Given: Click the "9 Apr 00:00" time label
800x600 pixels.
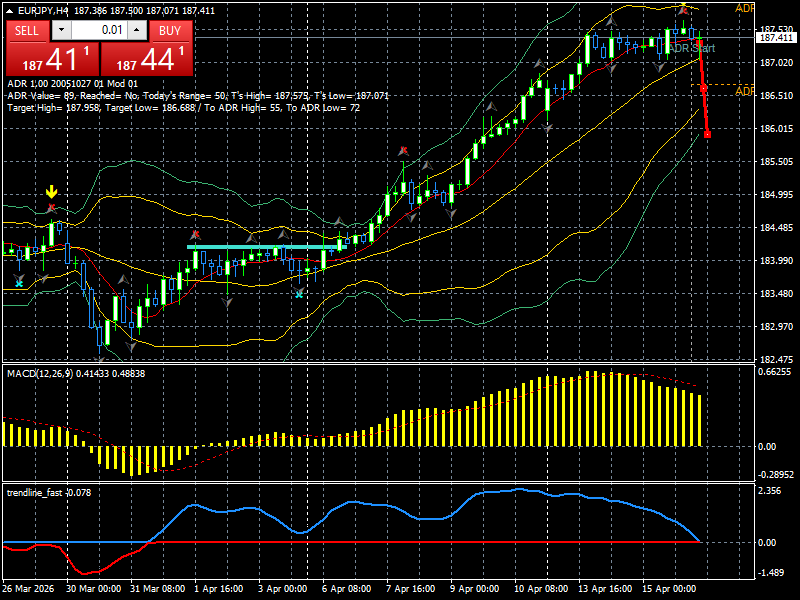Looking at the screenshot, I should (x=474, y=588).
